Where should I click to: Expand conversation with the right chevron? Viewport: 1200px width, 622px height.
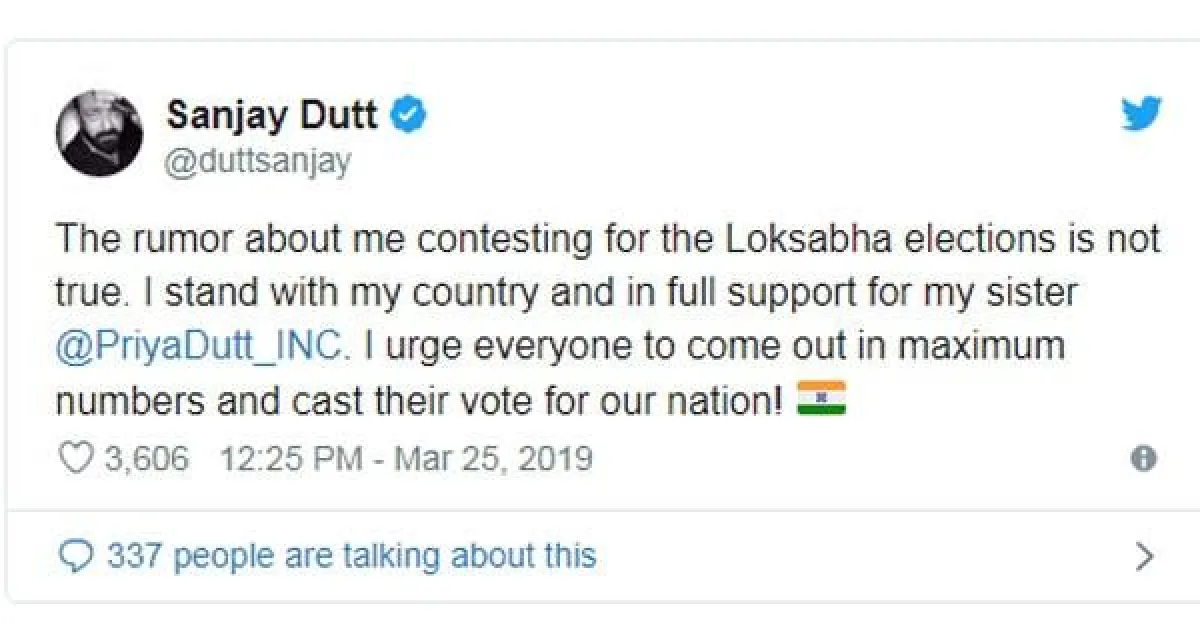[x=1145, y=557]
